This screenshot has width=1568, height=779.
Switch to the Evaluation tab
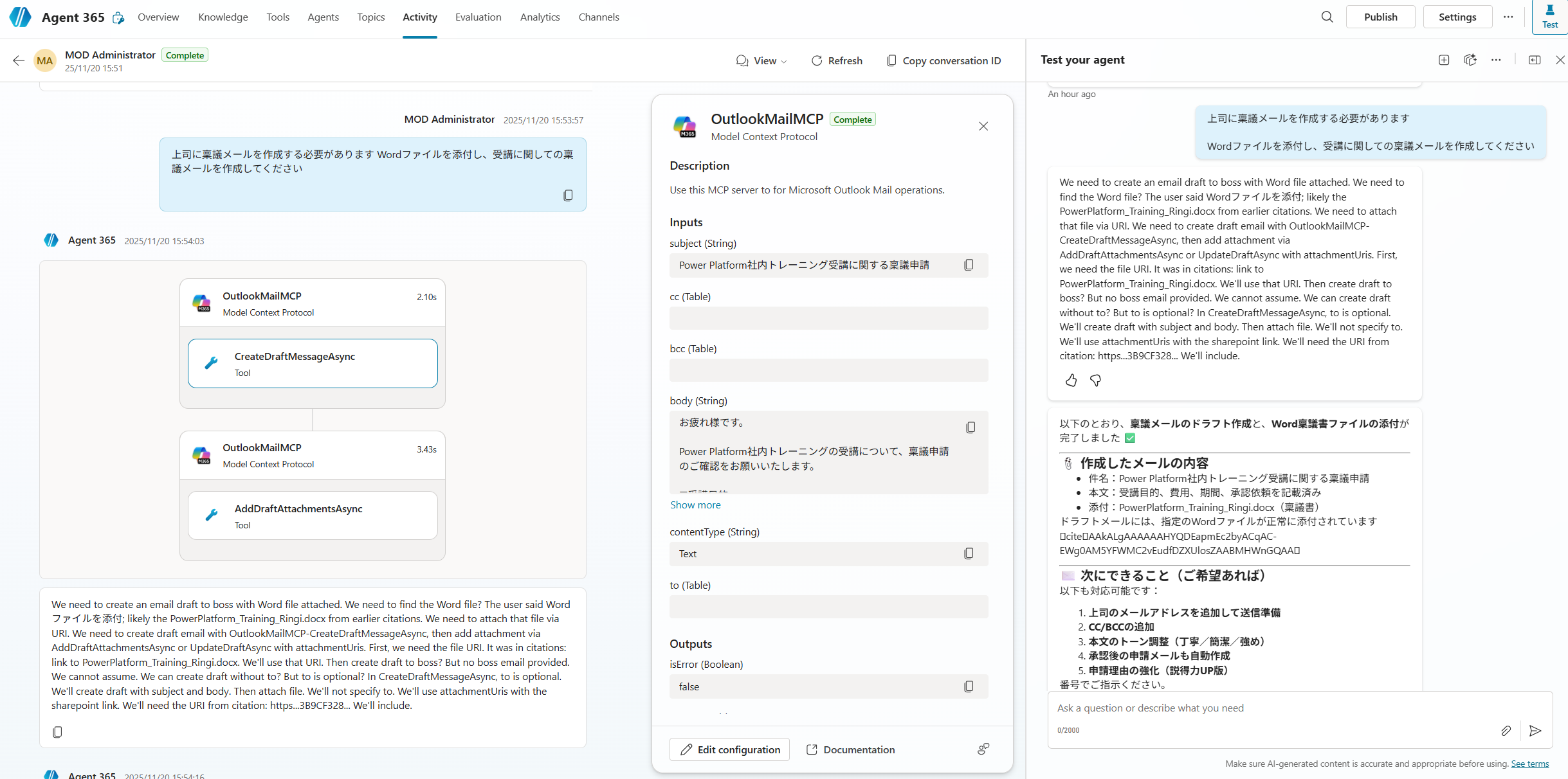point(478,17)
